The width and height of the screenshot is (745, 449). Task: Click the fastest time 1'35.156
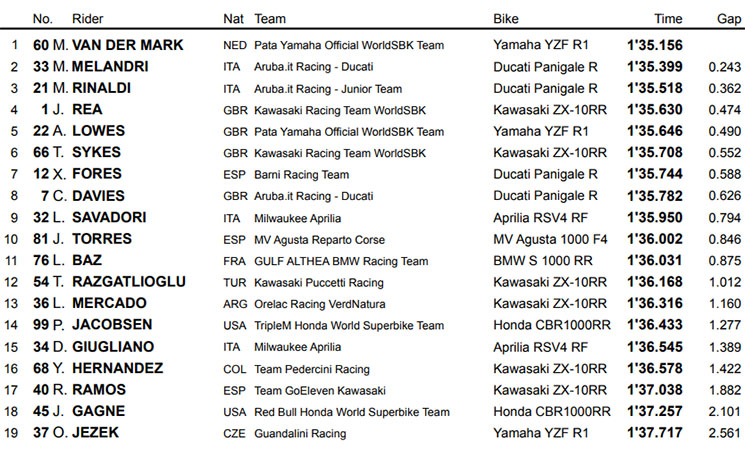click(x=655, y=45)
